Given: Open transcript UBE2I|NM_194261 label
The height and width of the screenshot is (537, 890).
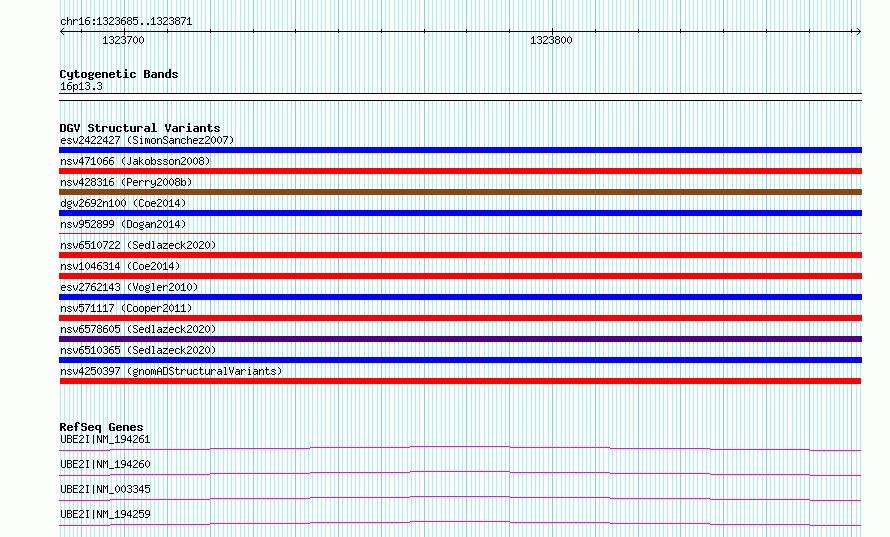Looking at the screenshot, I should (x=105, y=439).
